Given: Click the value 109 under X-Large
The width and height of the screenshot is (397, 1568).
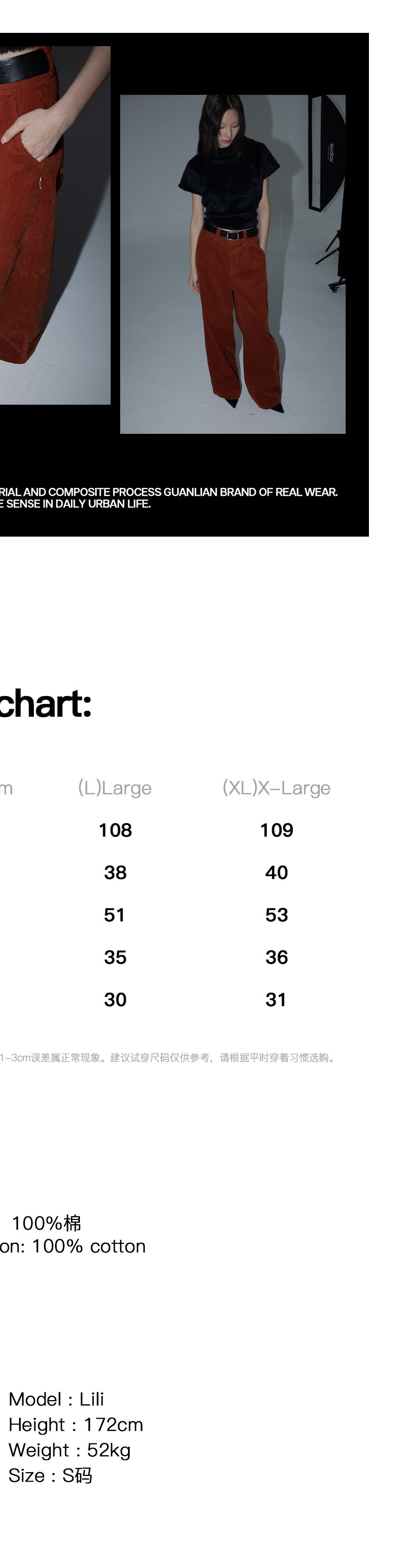Looking at the screenshot, I should tap(277, 830).
